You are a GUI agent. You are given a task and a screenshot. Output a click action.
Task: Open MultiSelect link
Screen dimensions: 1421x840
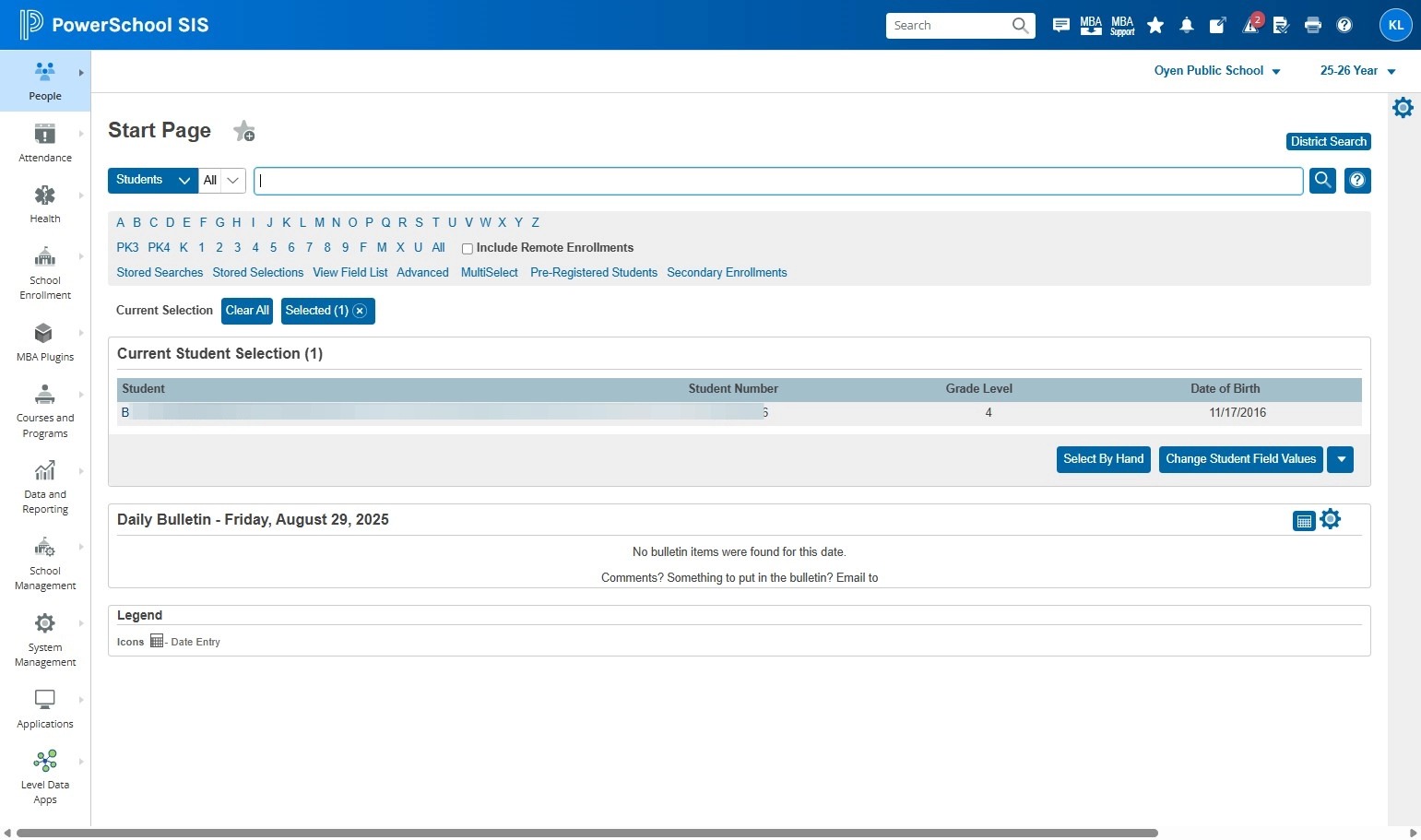490,272
